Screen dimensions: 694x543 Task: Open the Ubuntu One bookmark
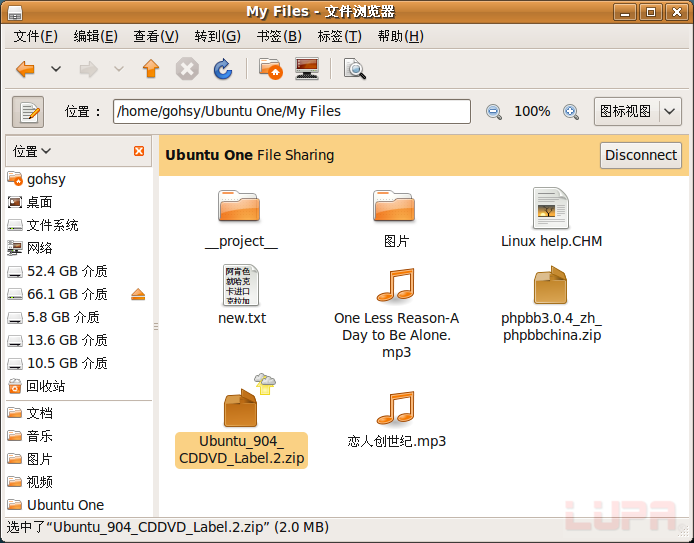[79, 505]
